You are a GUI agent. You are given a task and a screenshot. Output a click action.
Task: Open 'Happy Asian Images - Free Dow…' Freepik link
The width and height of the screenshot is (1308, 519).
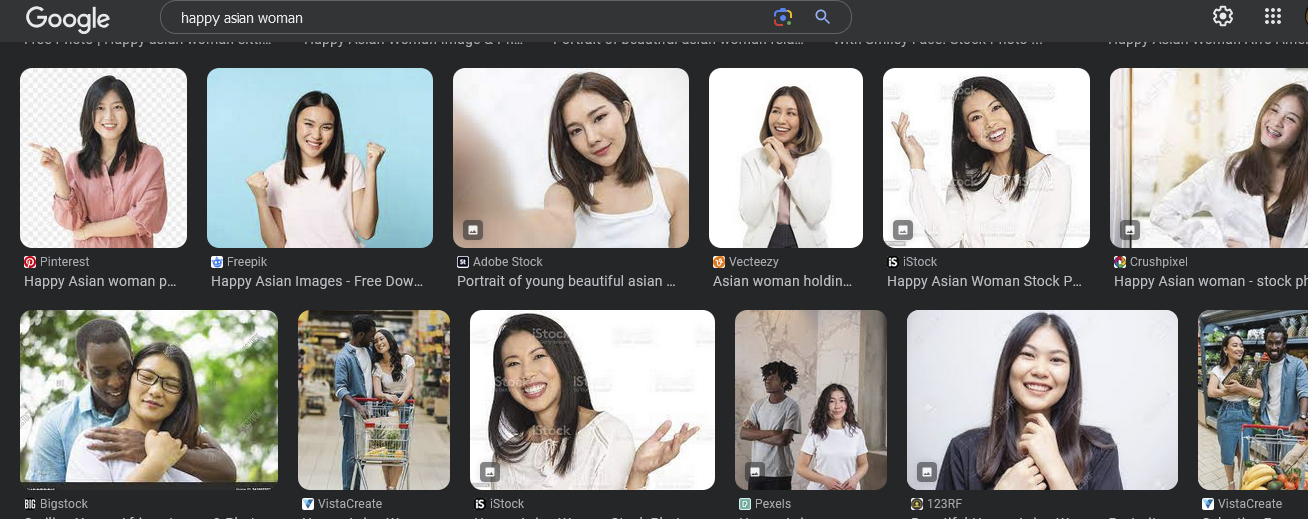tap(318, 281)
